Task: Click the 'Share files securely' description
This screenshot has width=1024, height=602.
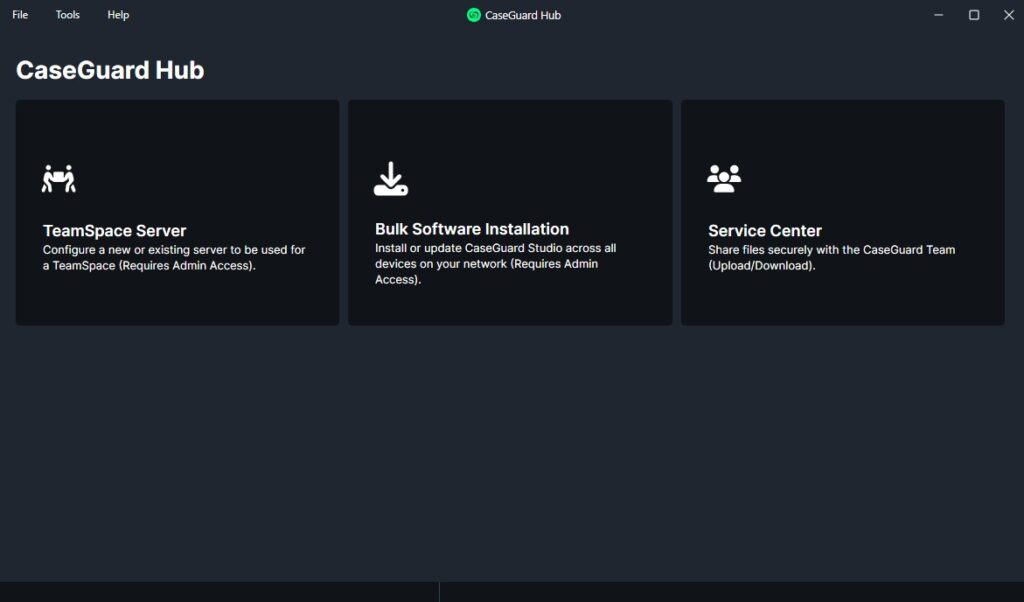Action: (831, 257)
